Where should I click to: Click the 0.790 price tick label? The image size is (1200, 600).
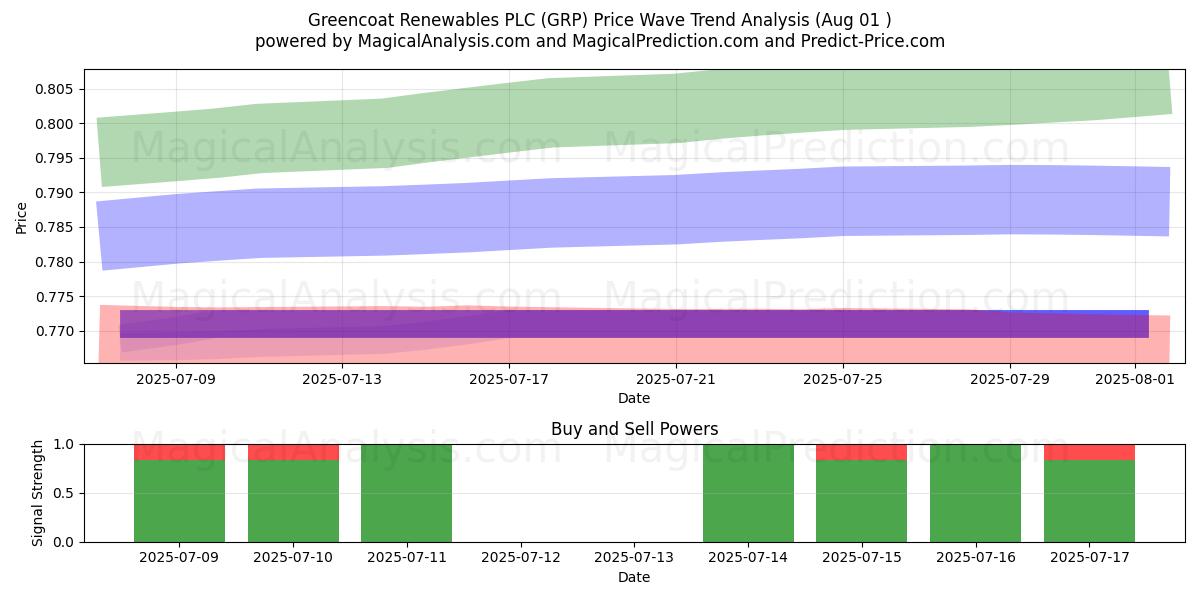point(55,193)
